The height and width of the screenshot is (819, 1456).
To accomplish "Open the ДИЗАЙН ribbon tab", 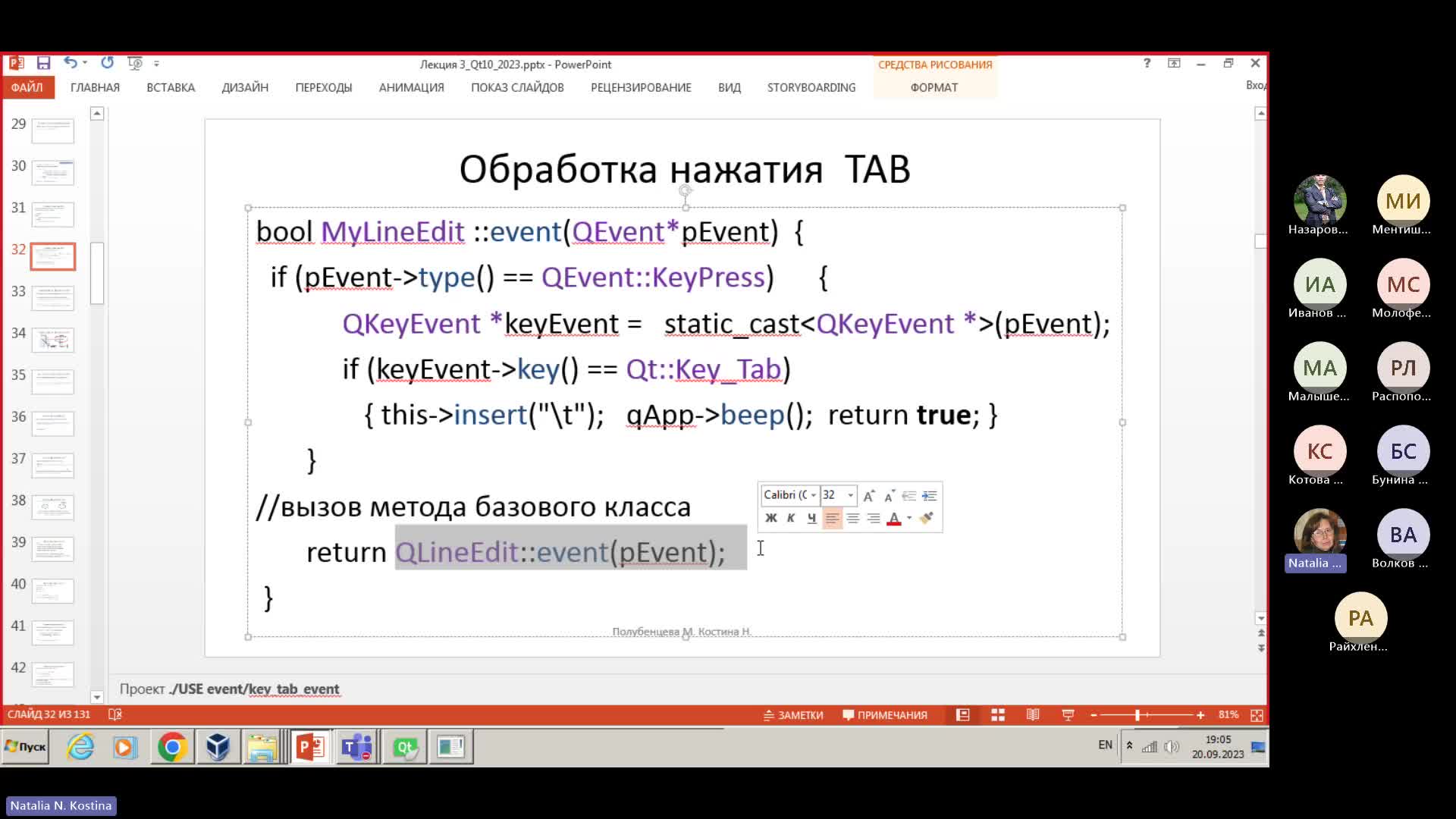I will tap(245, 87).
